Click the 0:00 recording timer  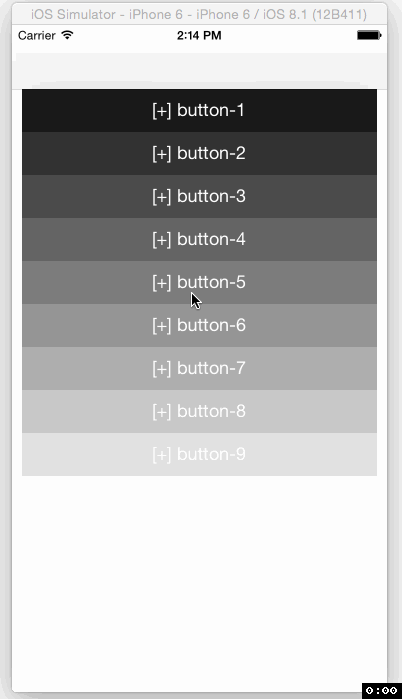[x=381, y=691]
